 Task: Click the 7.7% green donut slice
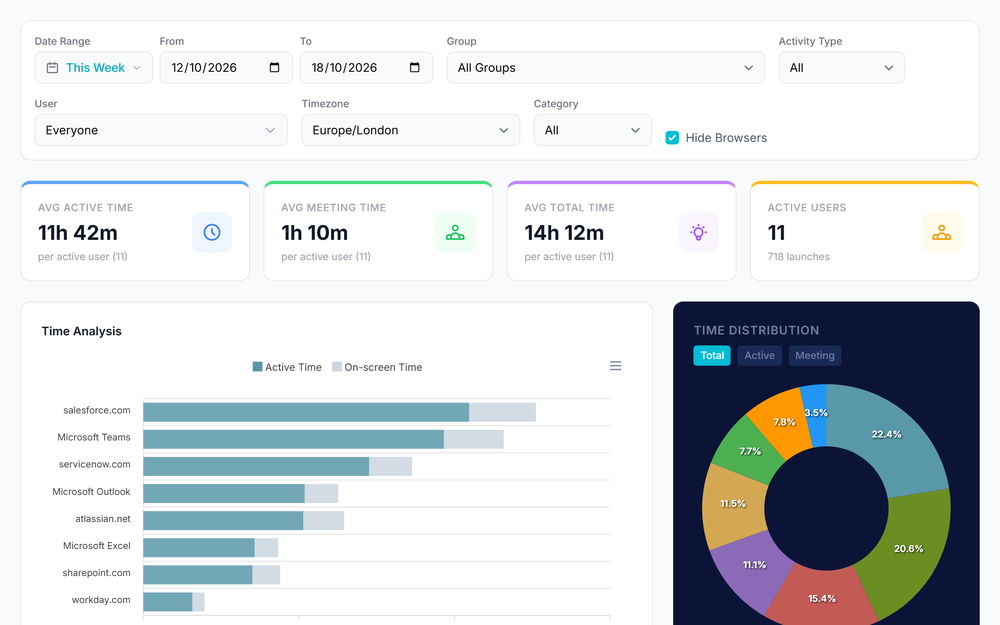(750, 451)
